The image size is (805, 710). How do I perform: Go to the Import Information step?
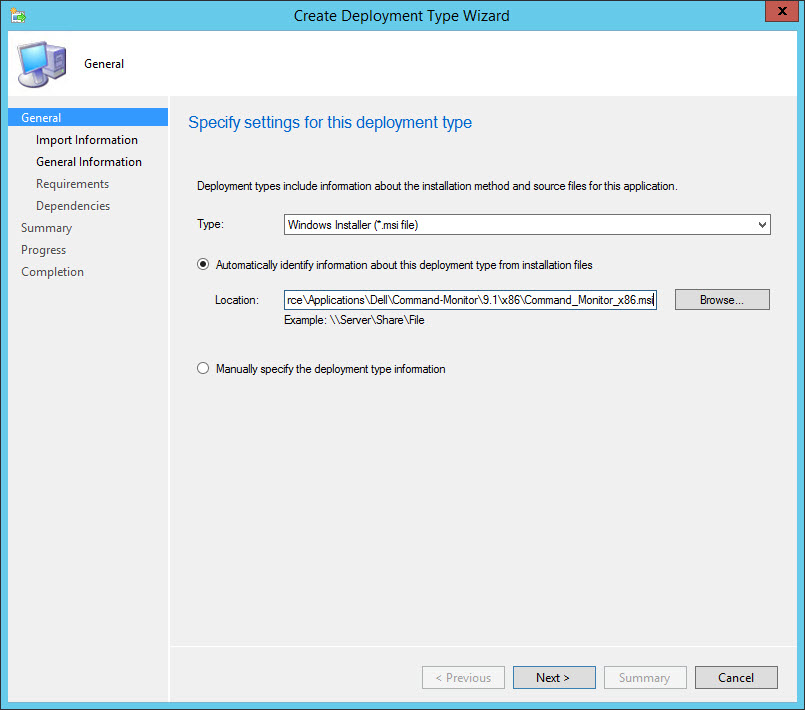click(x=87, y=140)
